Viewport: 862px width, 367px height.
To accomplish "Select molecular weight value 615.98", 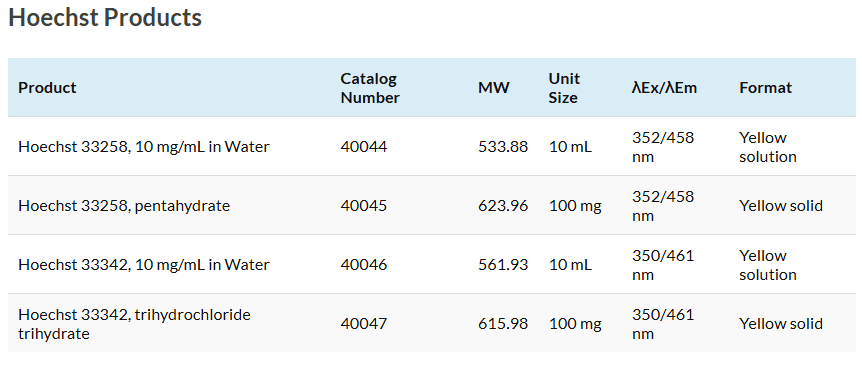I will coord(503,324).
